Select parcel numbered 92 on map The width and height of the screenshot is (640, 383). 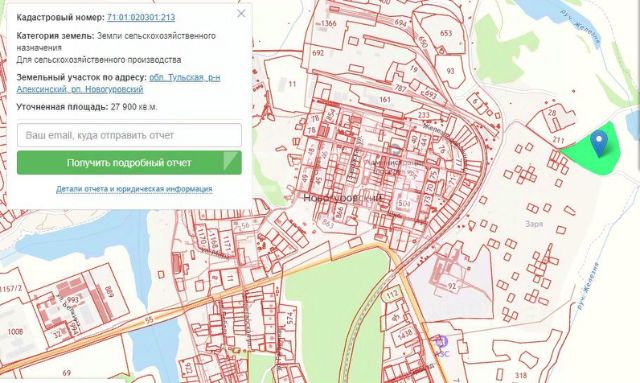[x=452, y=286]
